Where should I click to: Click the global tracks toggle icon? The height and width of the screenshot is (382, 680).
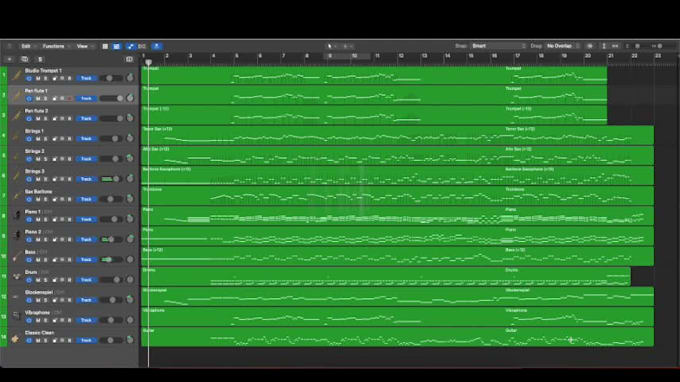pos(129,59)
